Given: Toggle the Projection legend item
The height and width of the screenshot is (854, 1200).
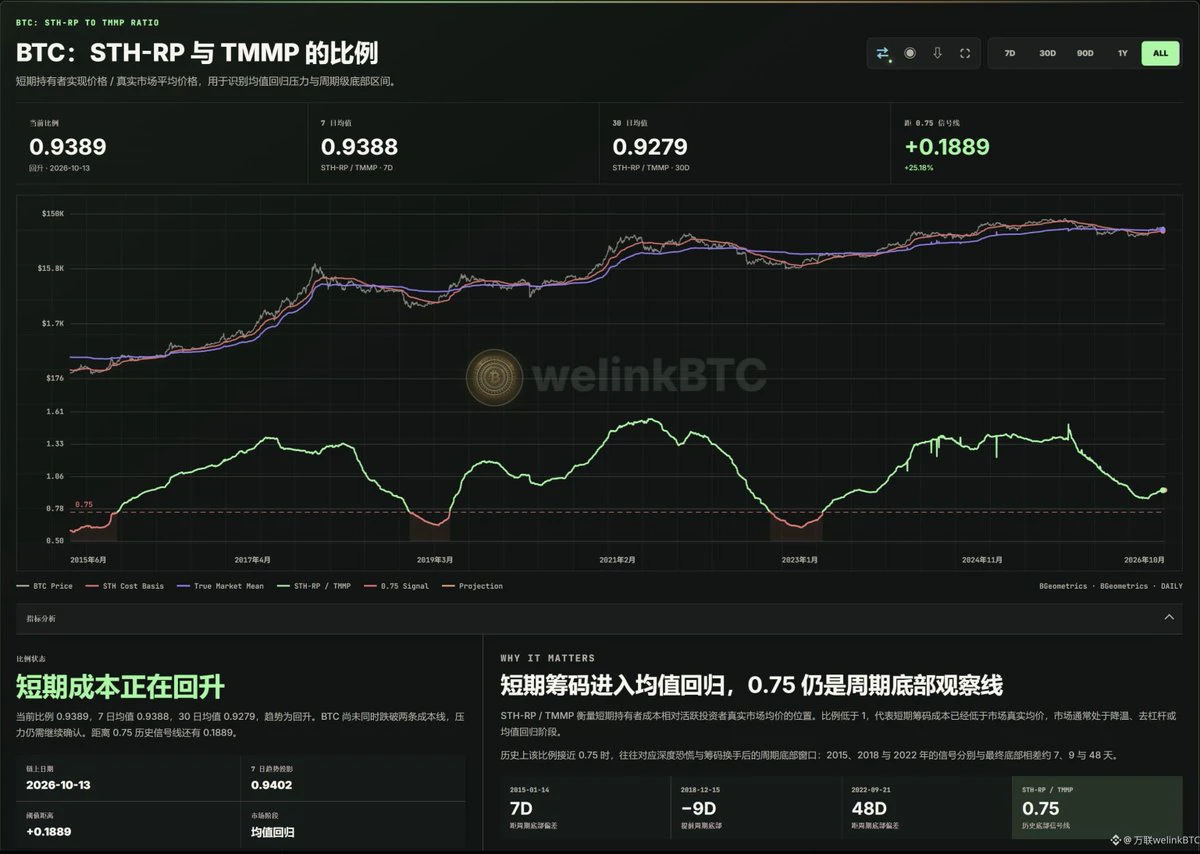Looking at the screenshot, I should (475, 586).
